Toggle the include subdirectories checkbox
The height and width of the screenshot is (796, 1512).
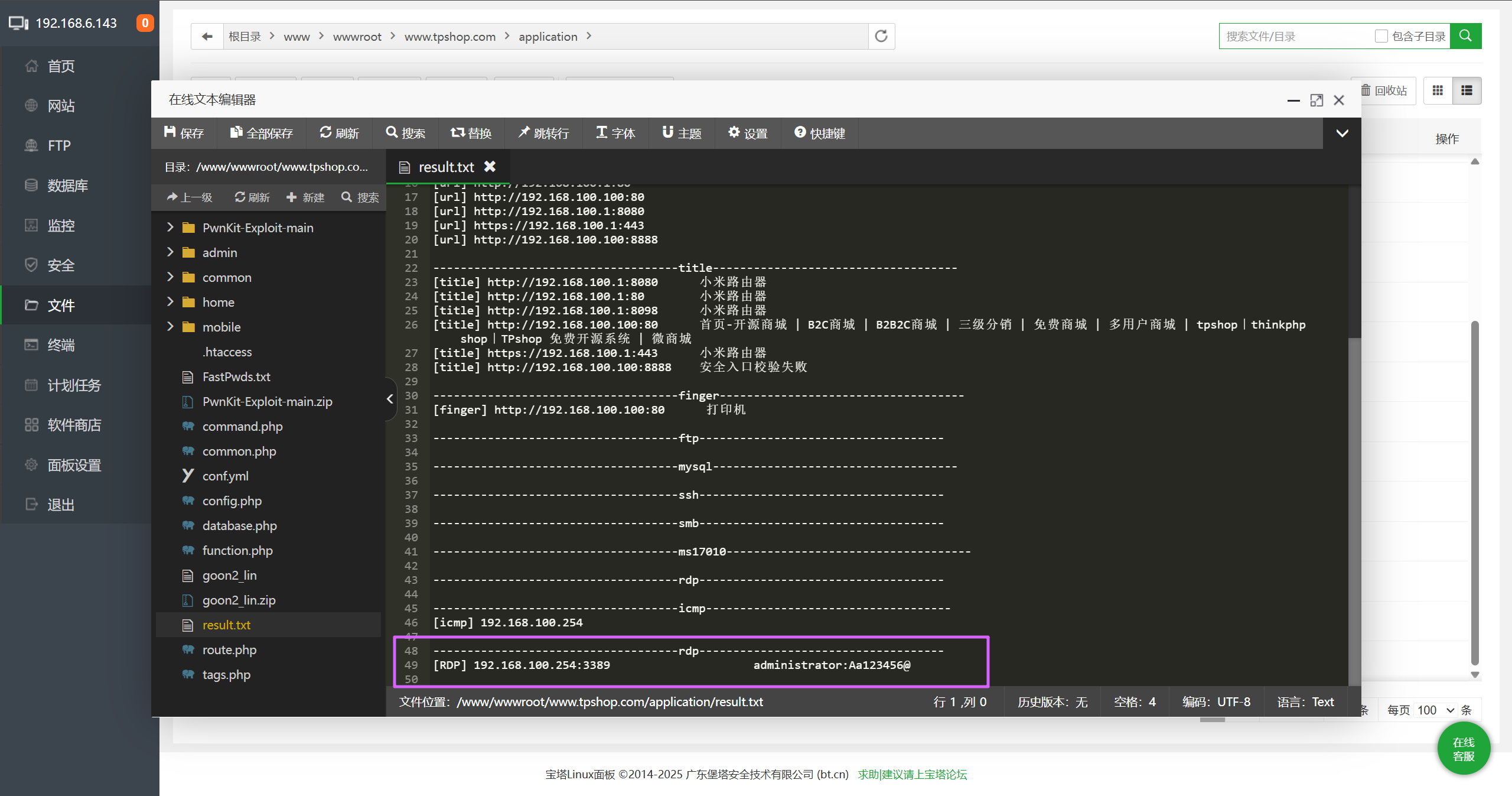point(1381,37)
